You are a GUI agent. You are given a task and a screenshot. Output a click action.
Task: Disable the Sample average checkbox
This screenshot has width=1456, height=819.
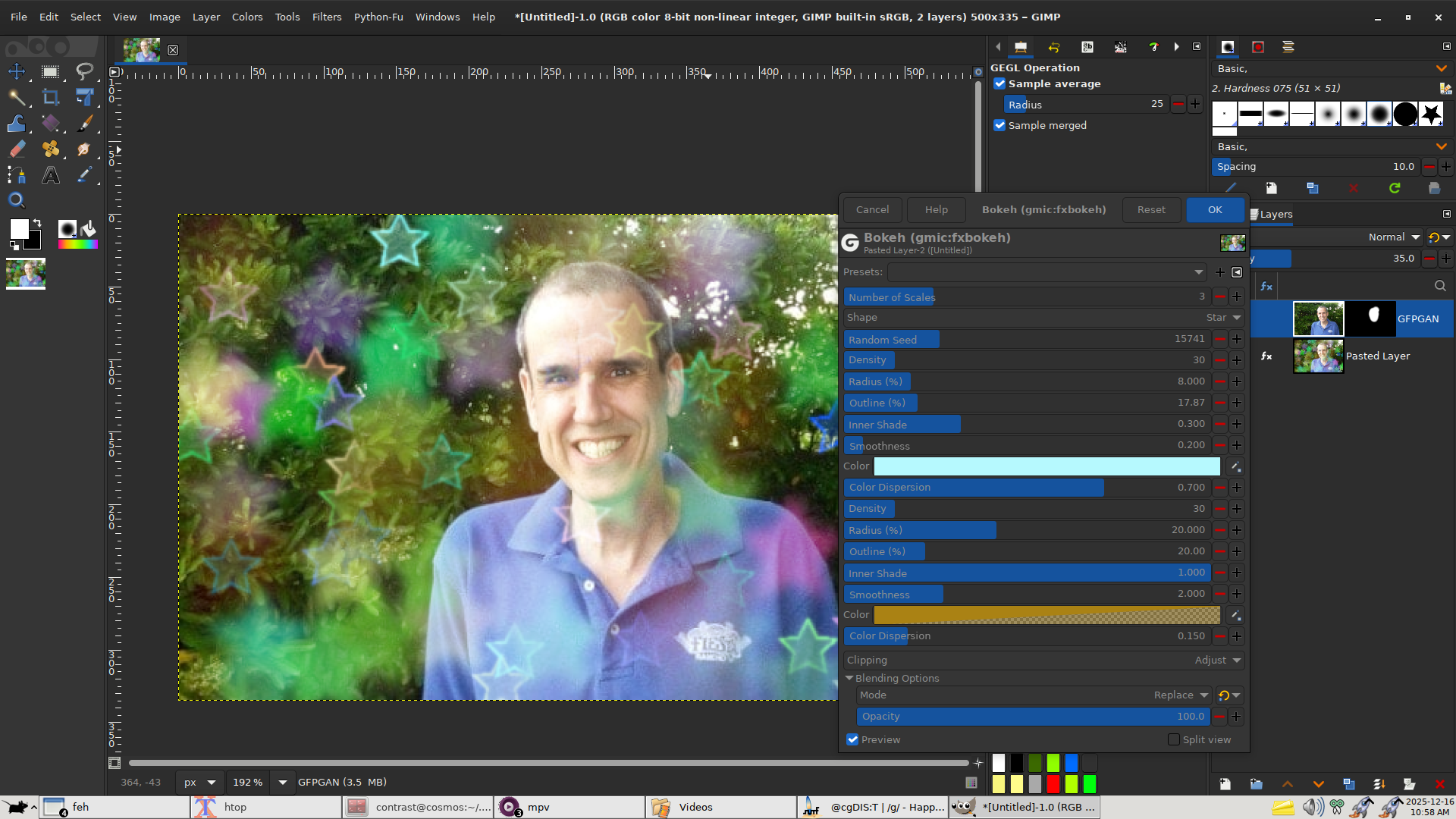999,84
